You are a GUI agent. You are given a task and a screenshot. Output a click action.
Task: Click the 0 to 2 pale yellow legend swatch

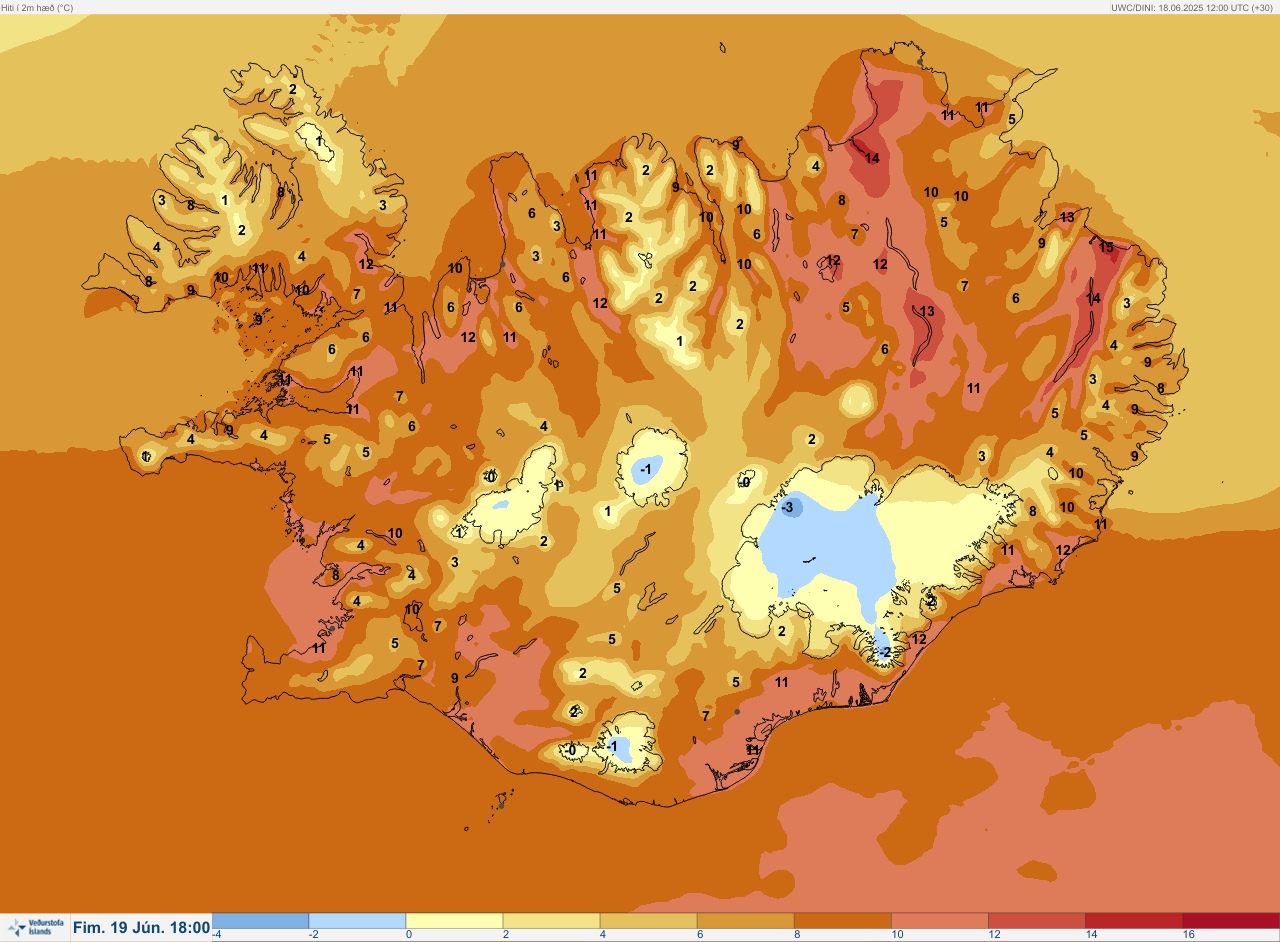click(x=454, y=920)
